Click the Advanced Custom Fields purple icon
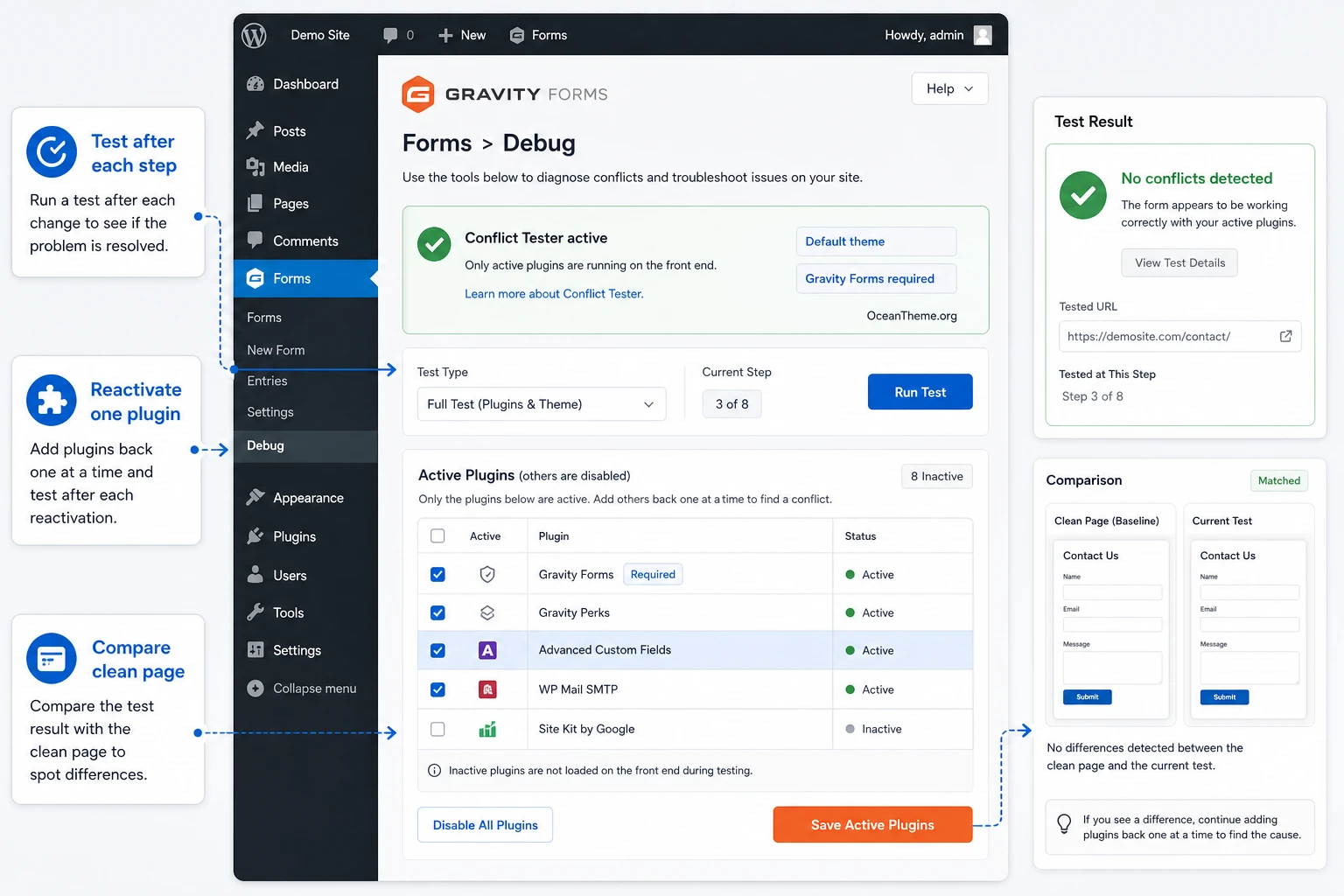The height and width of the screenshot is (896, 1344). [x=487, y=650]
